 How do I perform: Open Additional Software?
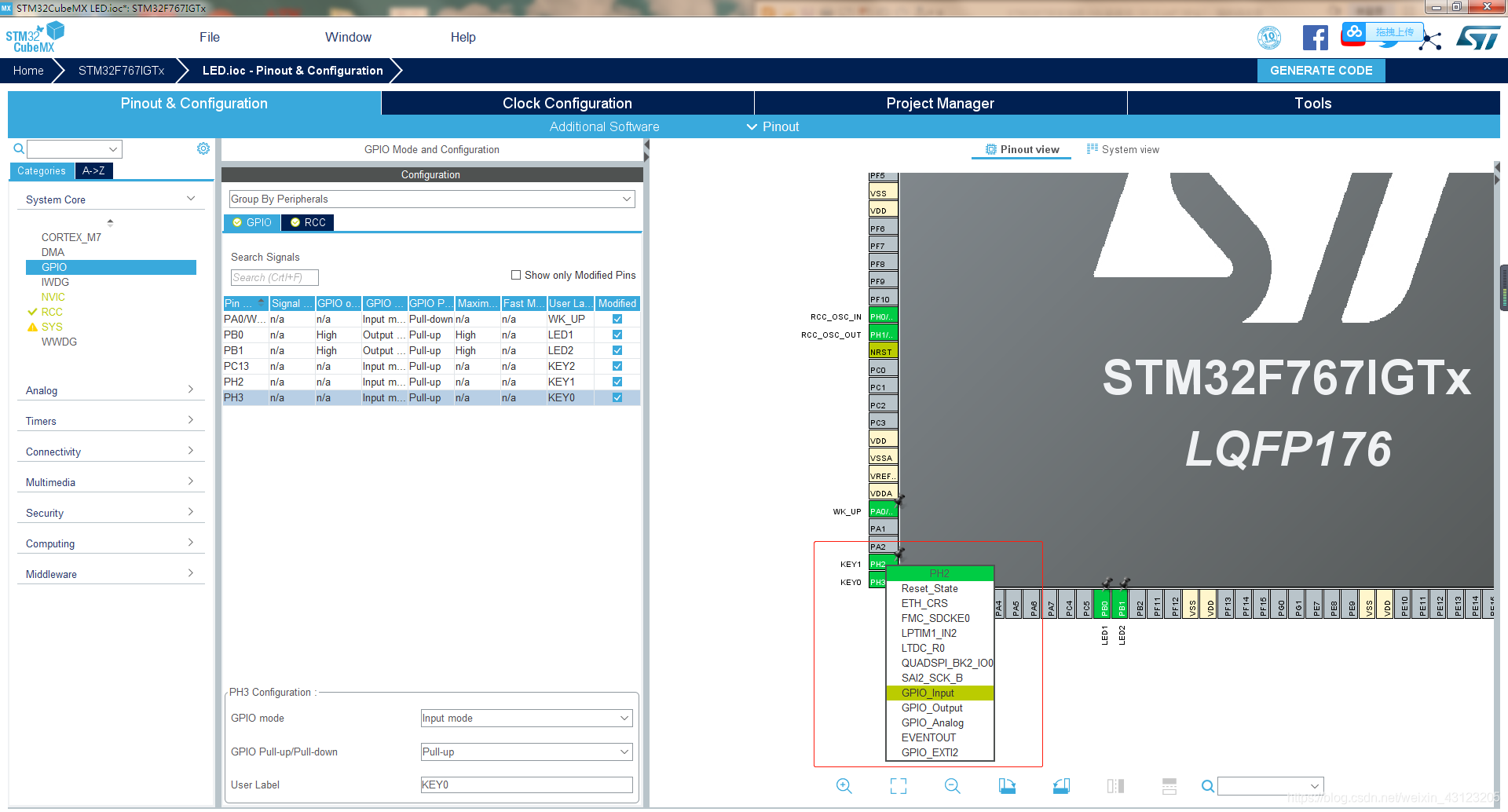click(604, 126)
